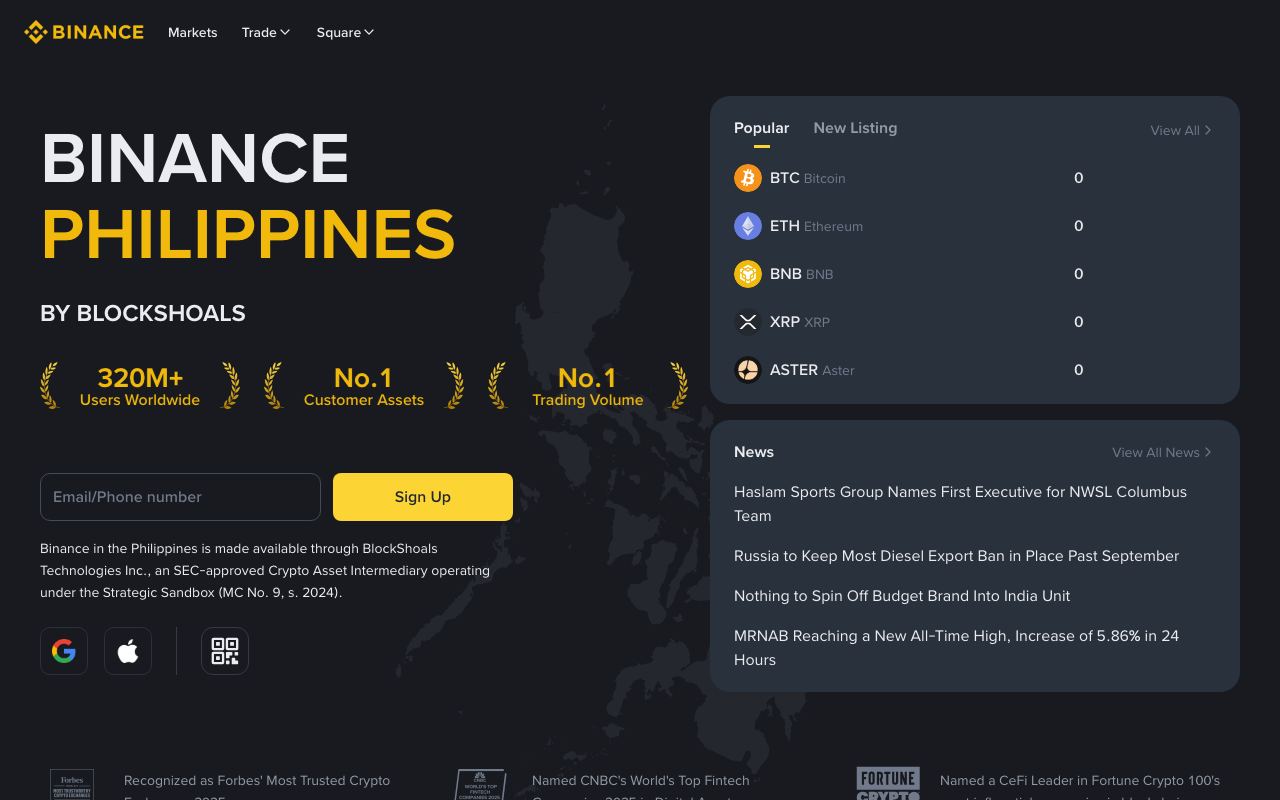Click the 320M+ Users Worldwide badge

click(x=140, y=386)
